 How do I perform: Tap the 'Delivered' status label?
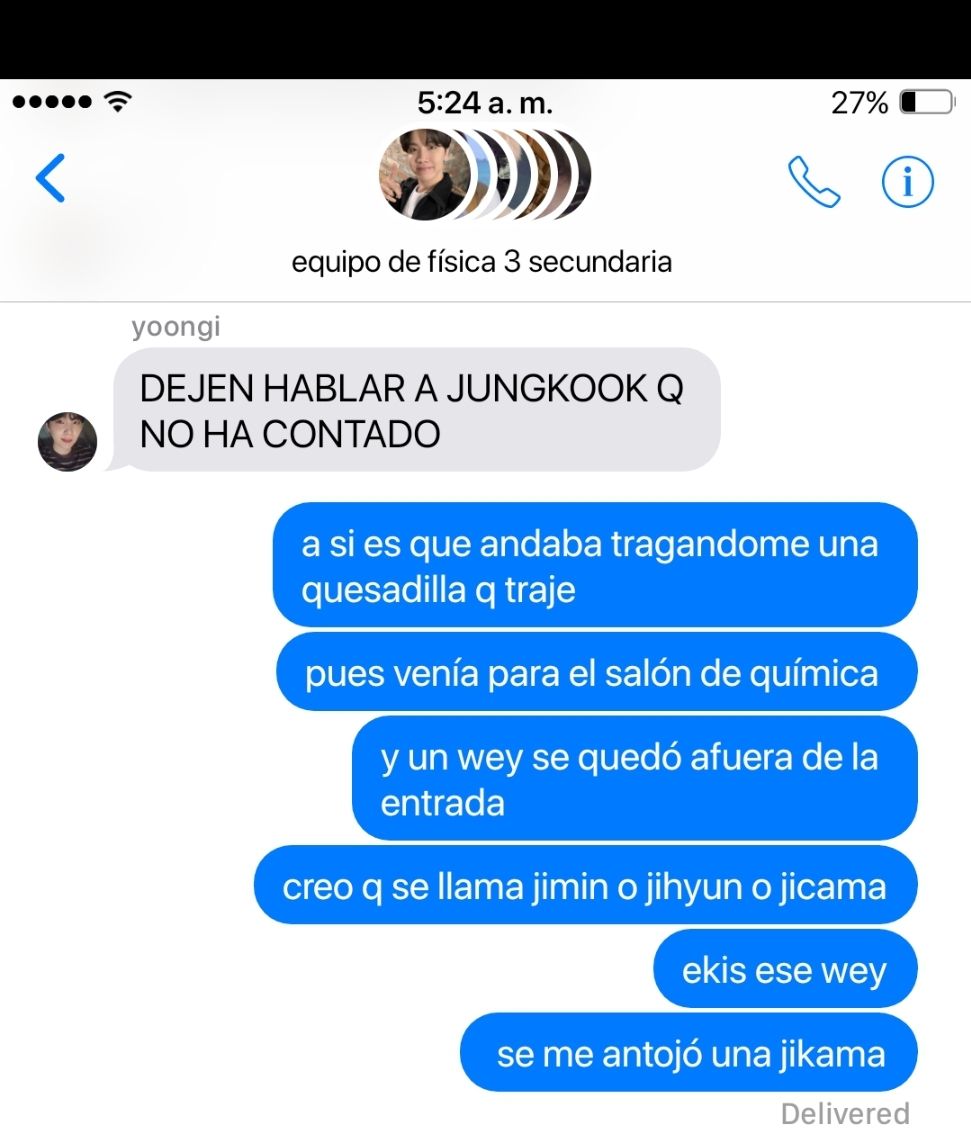845,1113
